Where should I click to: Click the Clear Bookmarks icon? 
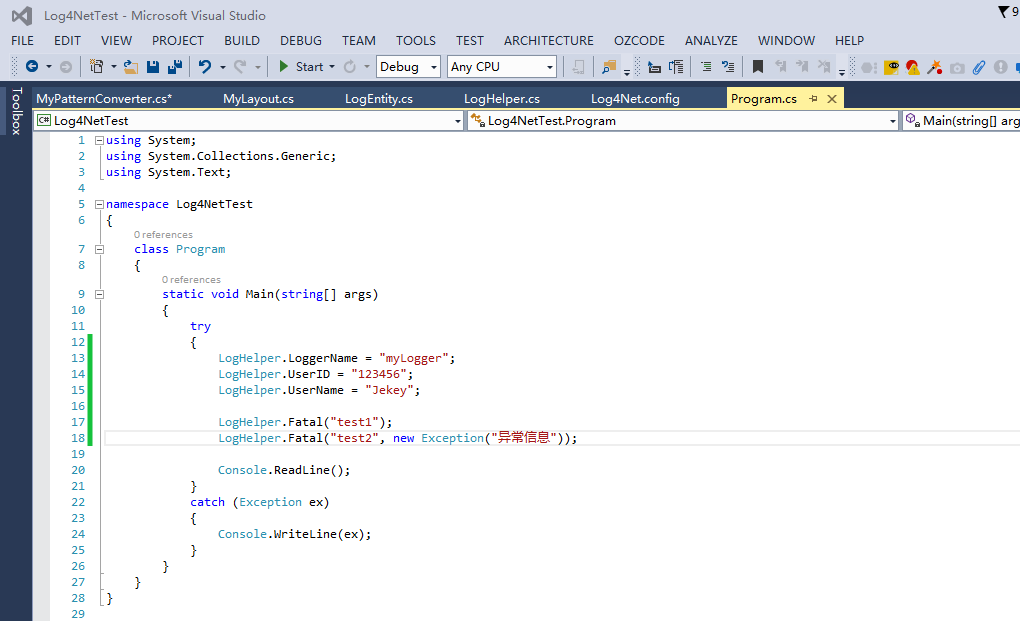pos(824,66)
